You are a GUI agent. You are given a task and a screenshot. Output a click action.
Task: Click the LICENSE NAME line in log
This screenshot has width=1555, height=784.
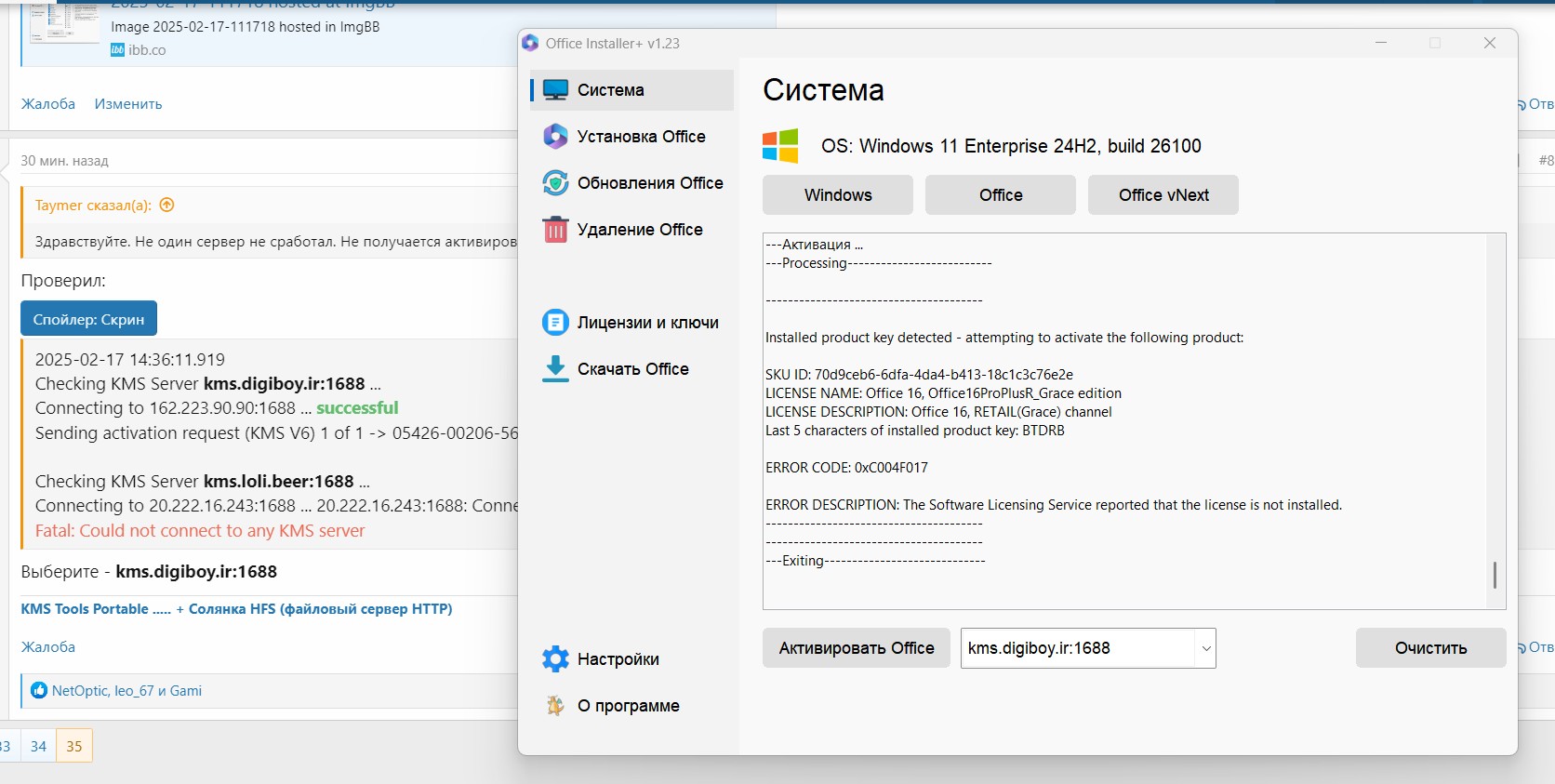click(943, 393)
